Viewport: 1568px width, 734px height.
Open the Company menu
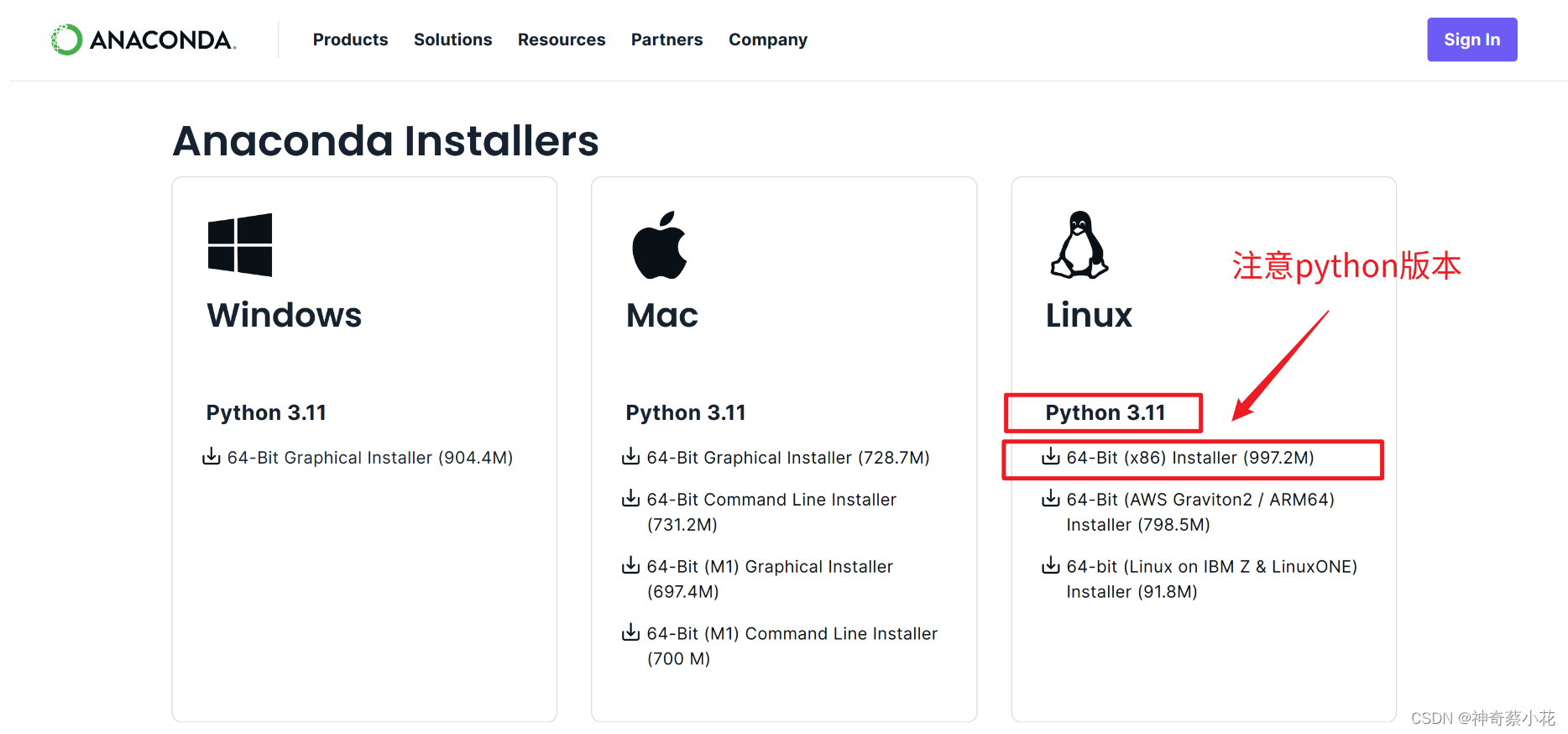[x=768, y=39]
